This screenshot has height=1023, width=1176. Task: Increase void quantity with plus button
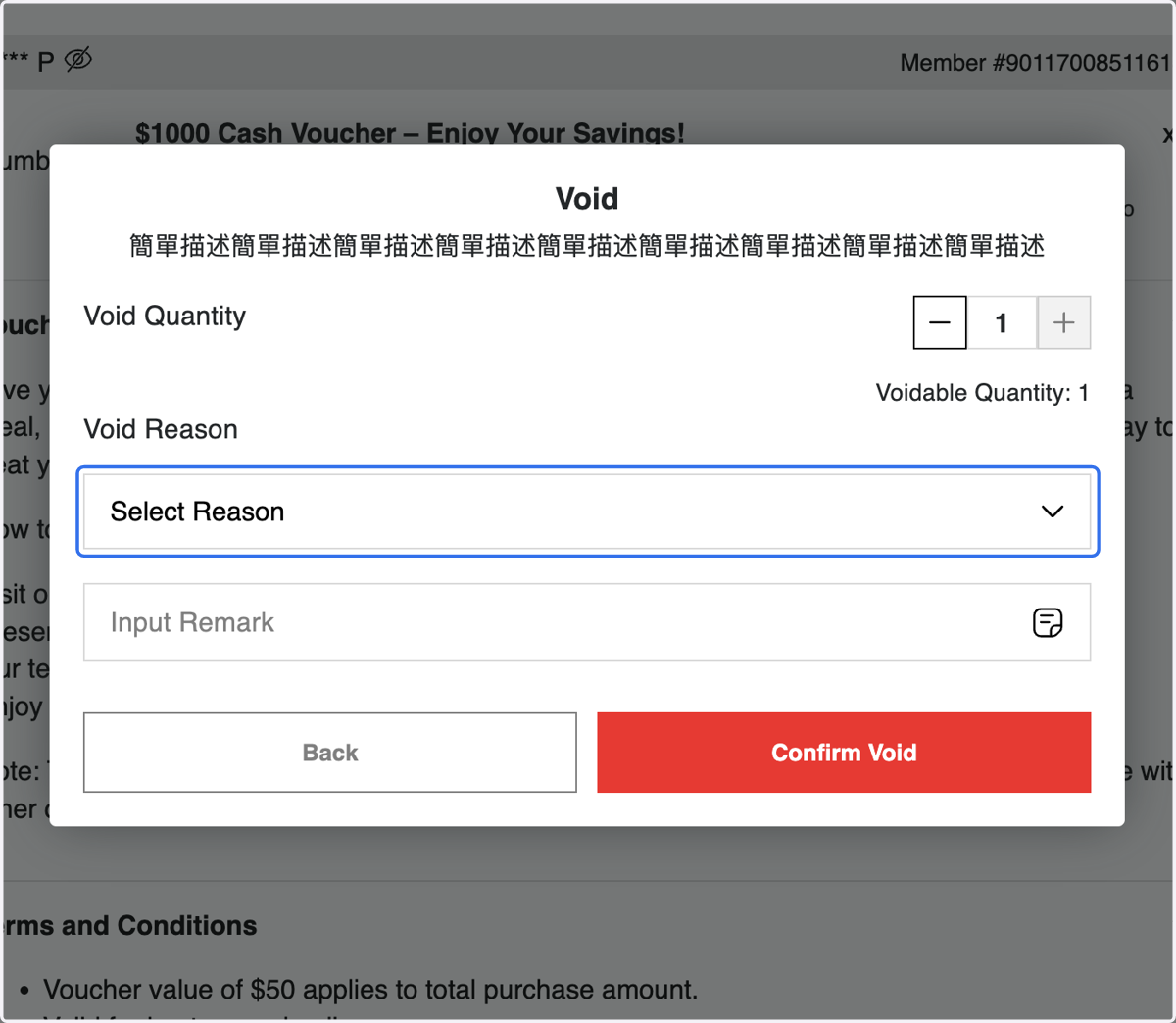point(1064,322)
